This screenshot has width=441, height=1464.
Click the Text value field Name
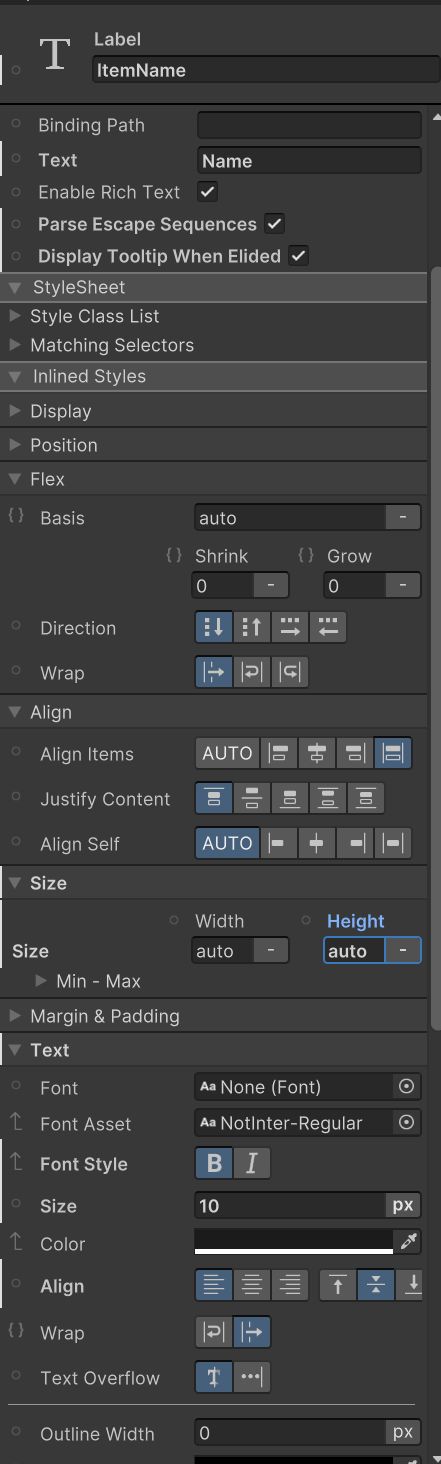pos(309,160)
